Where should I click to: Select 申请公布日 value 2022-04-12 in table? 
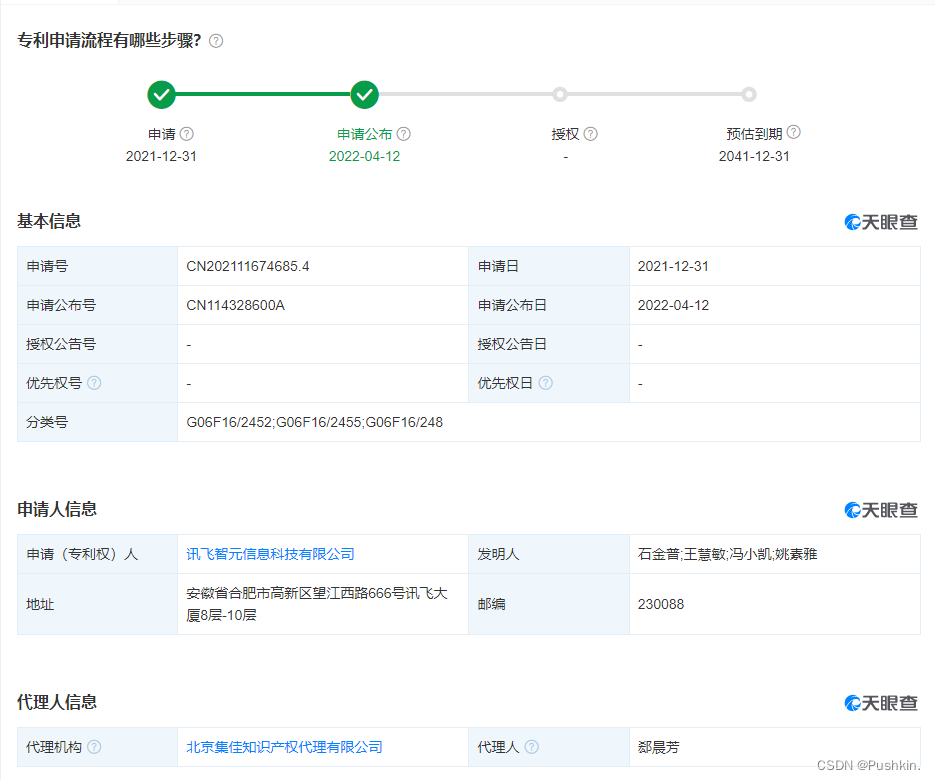(673, 305)
